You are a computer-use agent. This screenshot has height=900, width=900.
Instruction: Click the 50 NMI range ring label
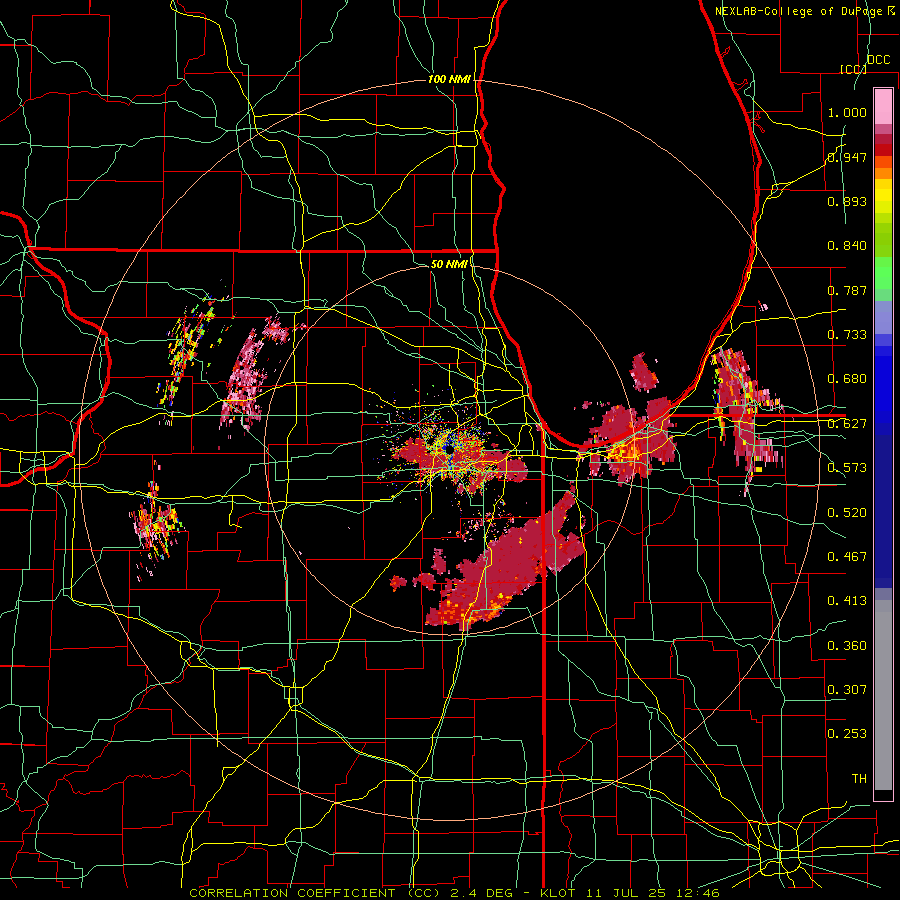tap(448, 264)
